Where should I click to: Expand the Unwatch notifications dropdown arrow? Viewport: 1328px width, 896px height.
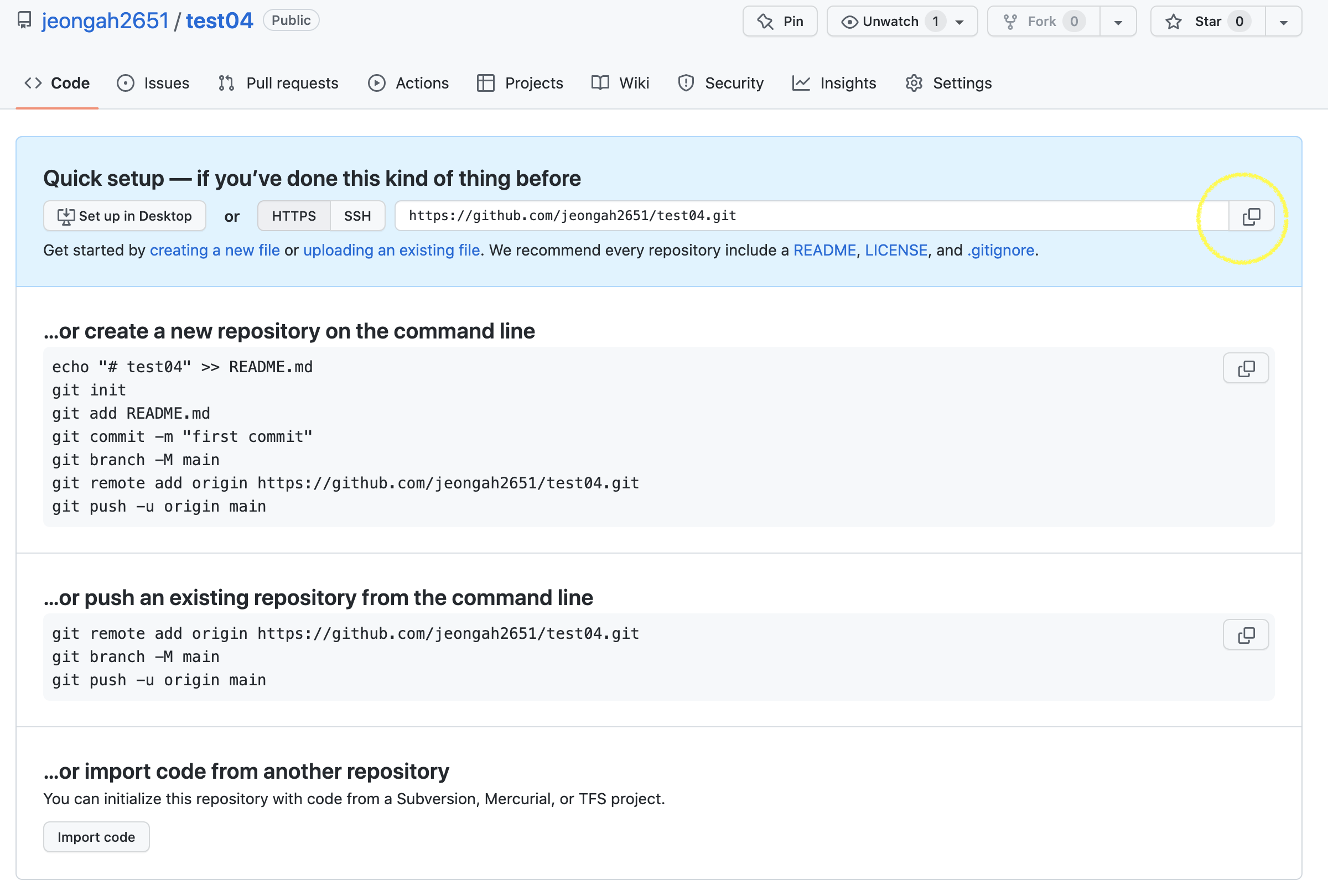(x=960, y=22)
